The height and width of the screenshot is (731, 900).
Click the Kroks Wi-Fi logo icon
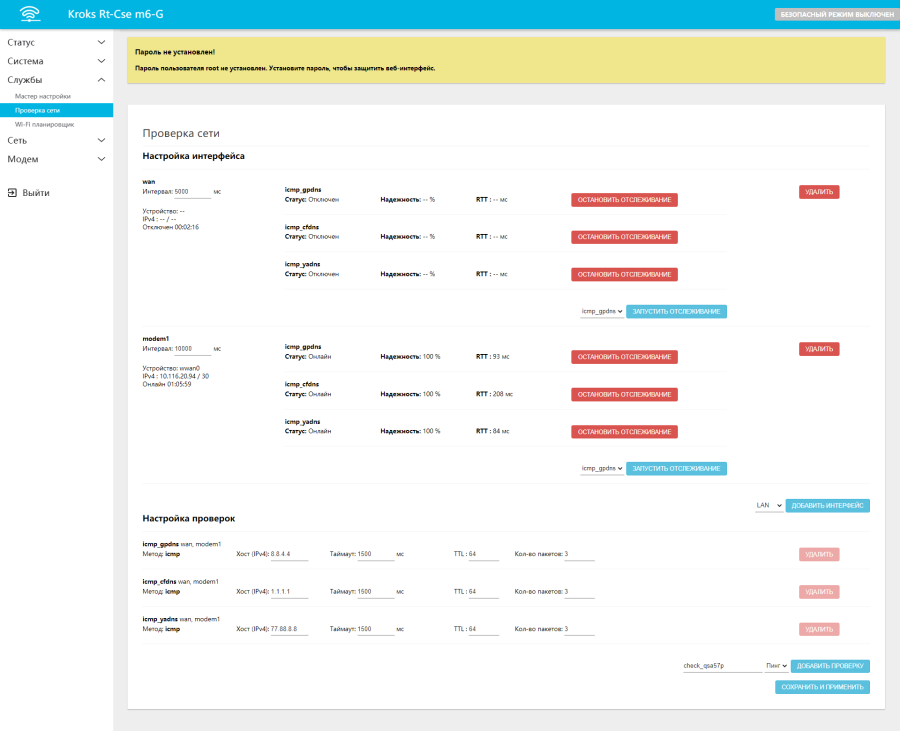click(x=30, y=14)
